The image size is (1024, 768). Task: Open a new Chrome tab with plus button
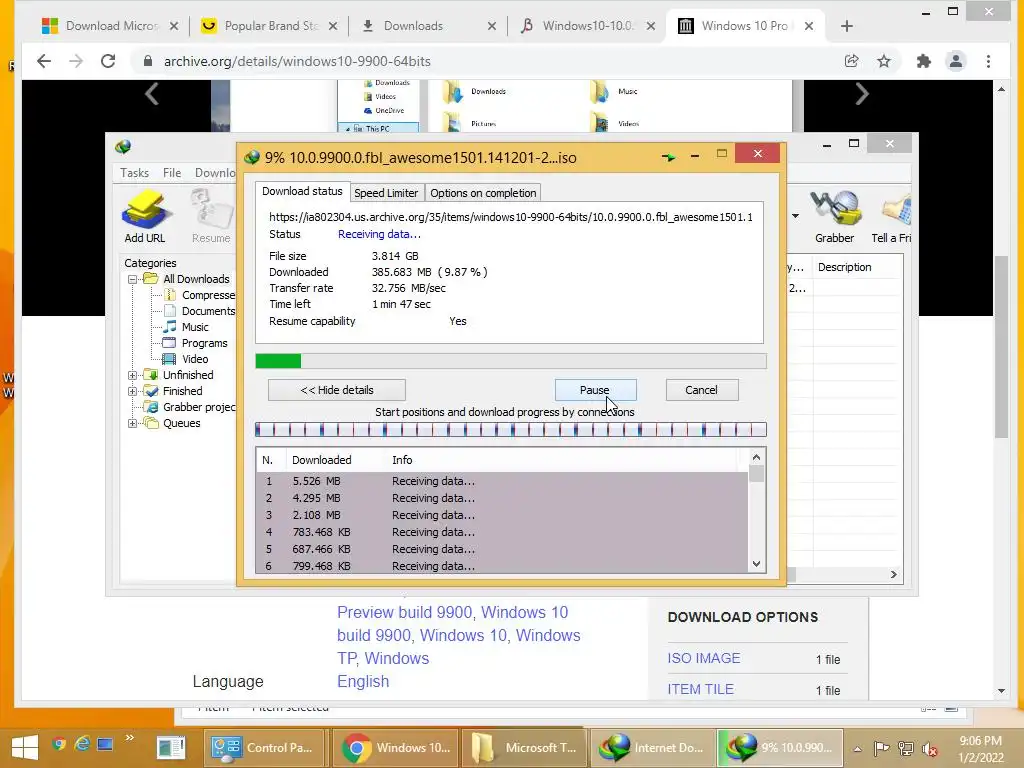[847, 26]
